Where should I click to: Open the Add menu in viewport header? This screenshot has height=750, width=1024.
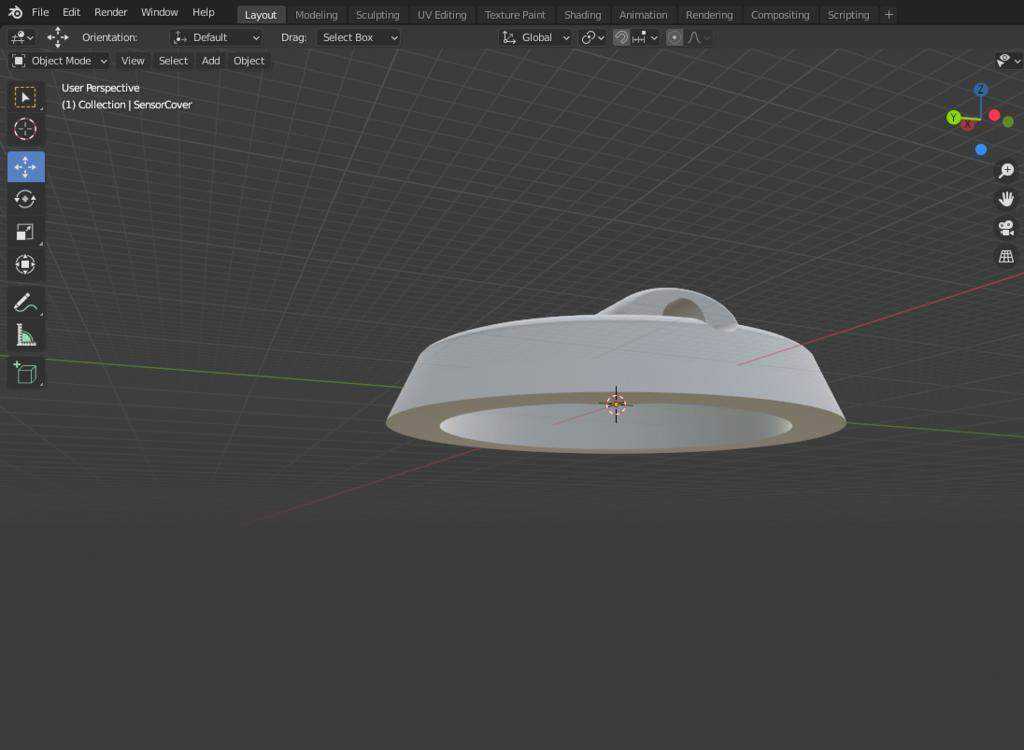pos(210,61)
